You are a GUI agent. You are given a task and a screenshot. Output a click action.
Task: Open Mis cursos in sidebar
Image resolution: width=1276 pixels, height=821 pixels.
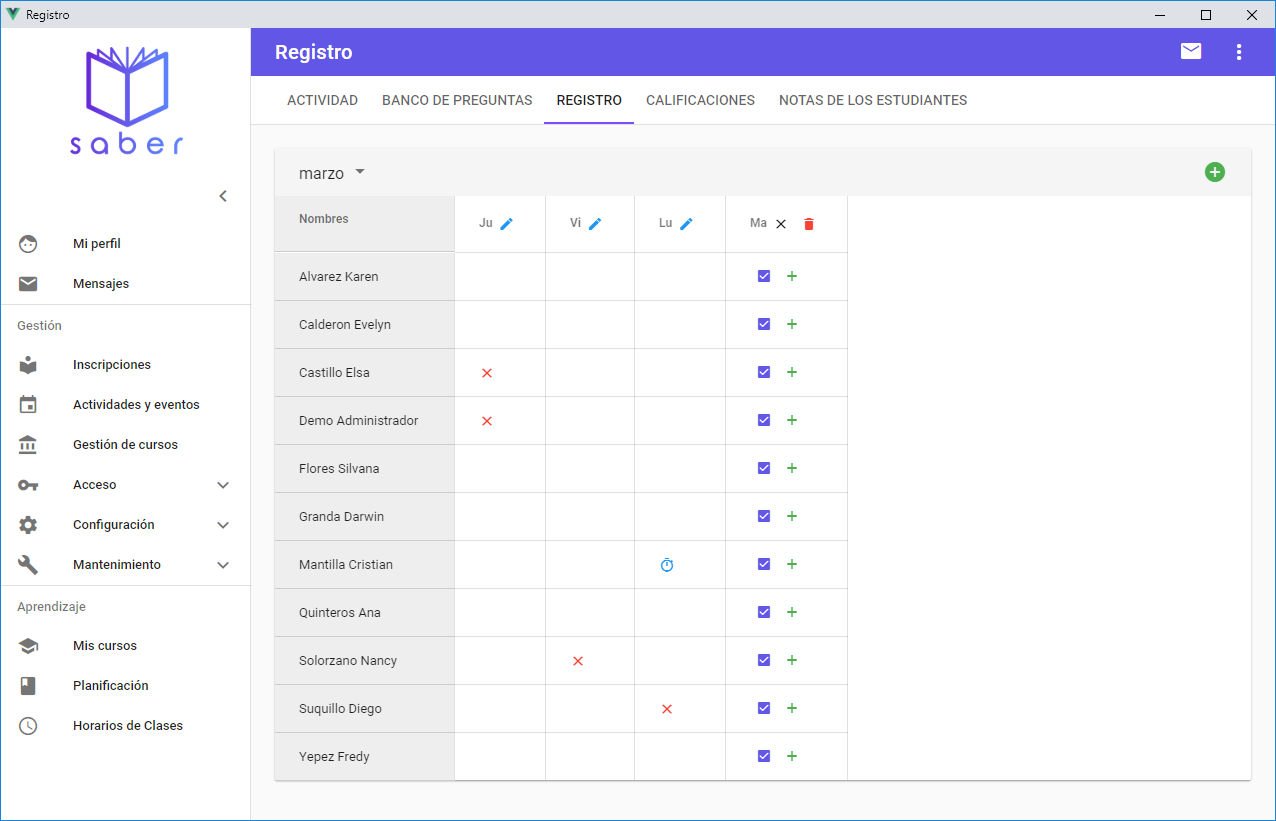125,646
